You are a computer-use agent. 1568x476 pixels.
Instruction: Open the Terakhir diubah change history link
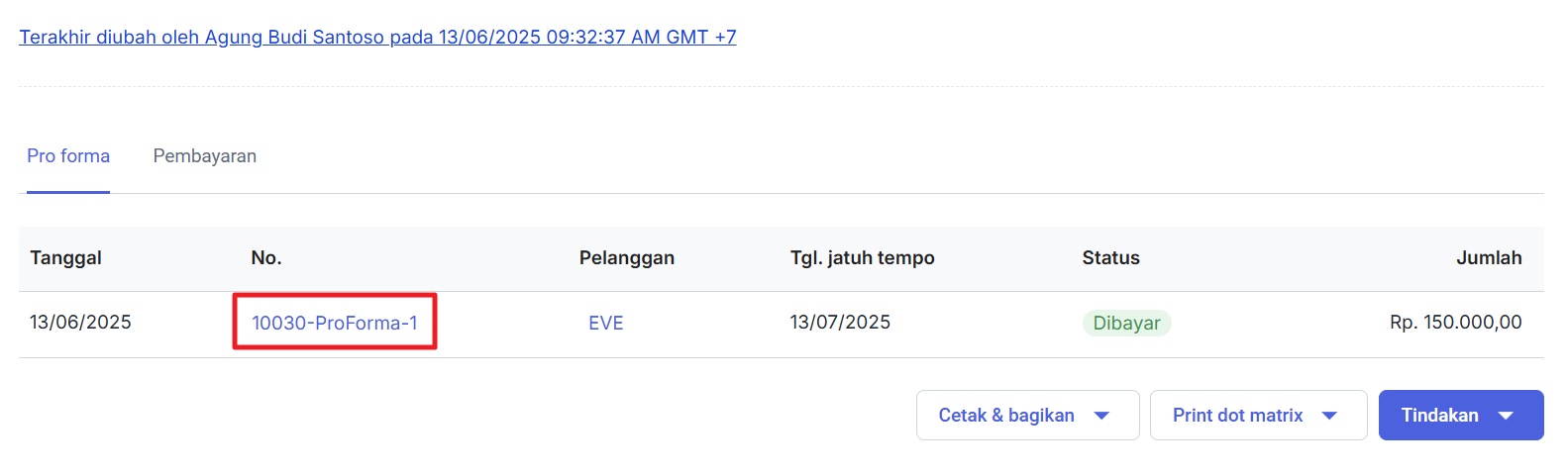click(377, 38)
